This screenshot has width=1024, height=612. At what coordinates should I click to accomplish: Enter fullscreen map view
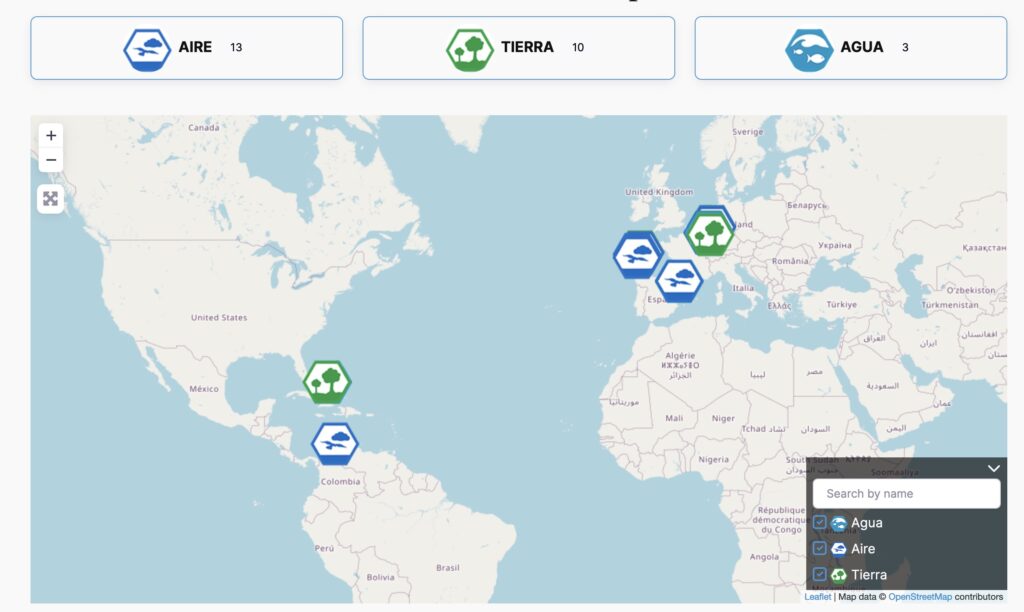point(51,199)
